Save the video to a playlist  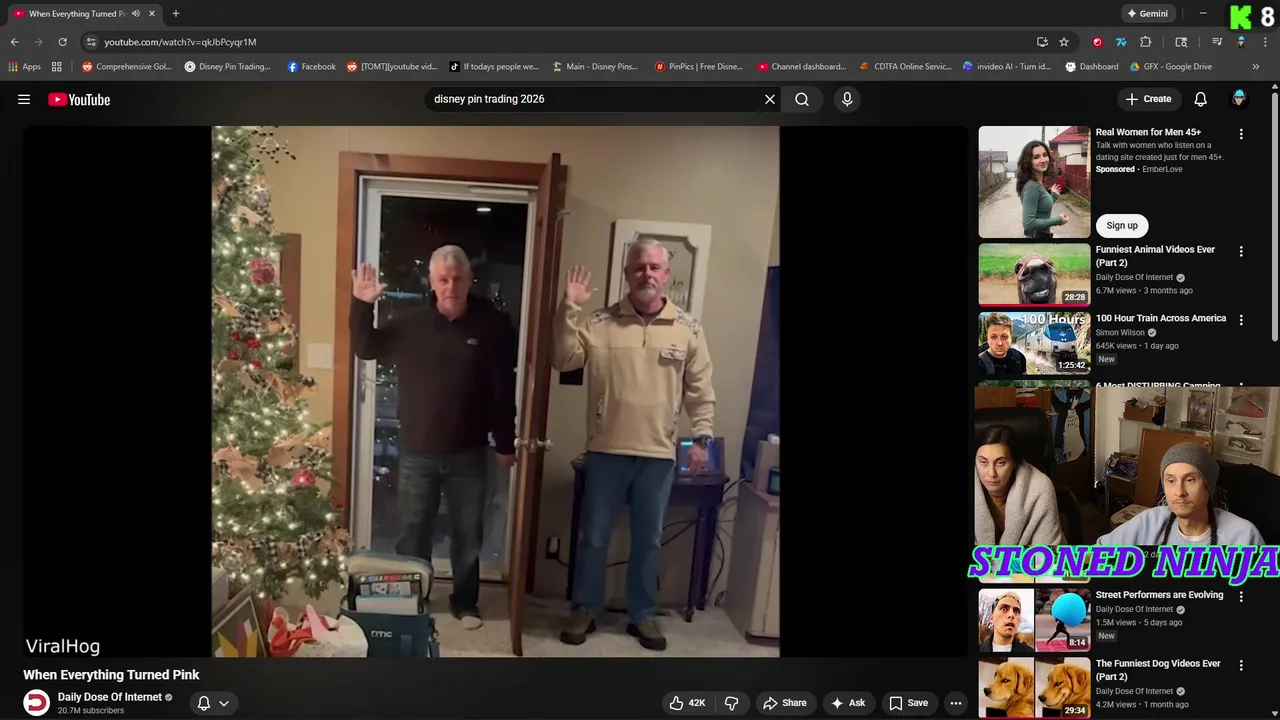coord(909,703)
